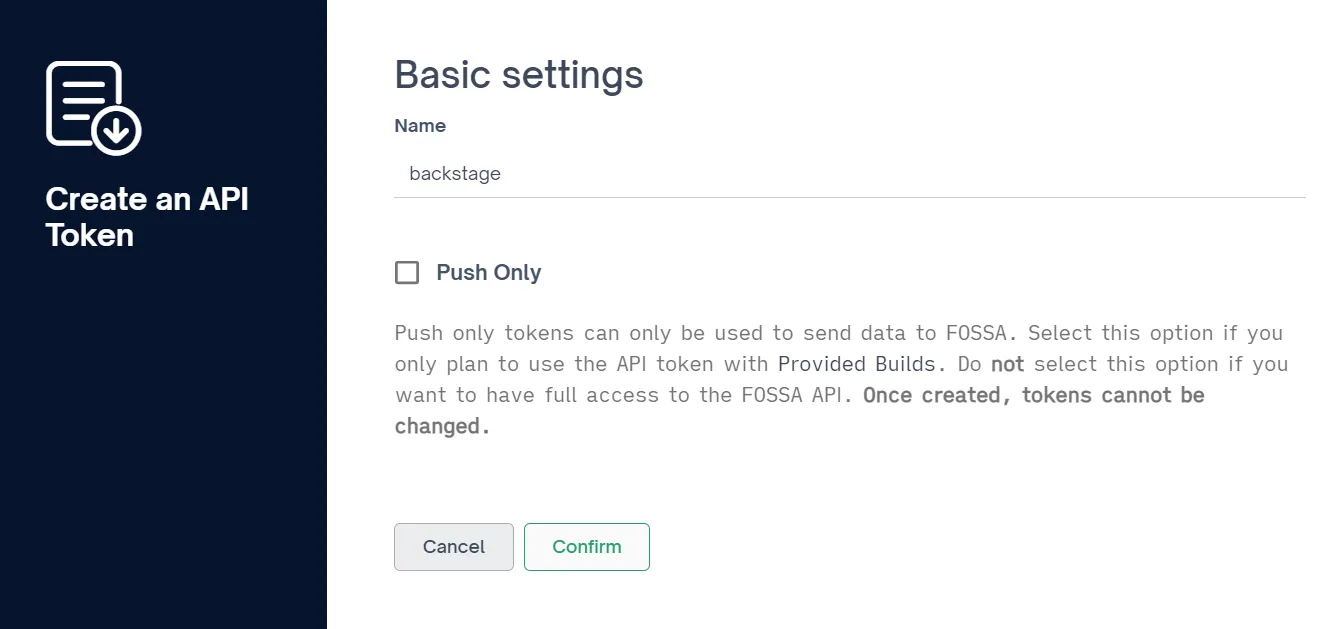Click the "Name" field label
The image size is (1324, 629).
(420, 126)
